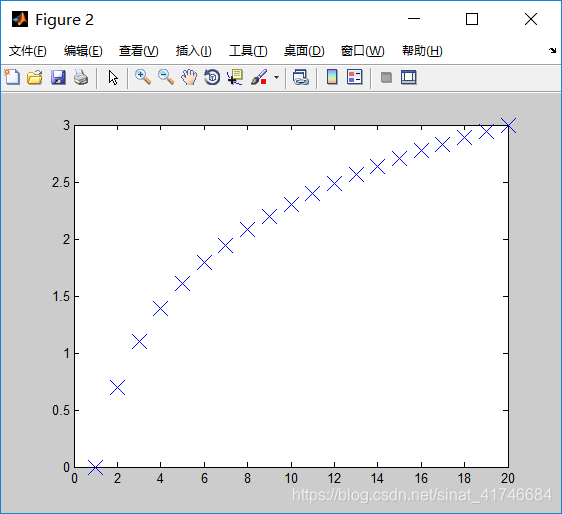Click the x-axis label 6
This screenshot has width=562, height=514.
pos(204,478)
